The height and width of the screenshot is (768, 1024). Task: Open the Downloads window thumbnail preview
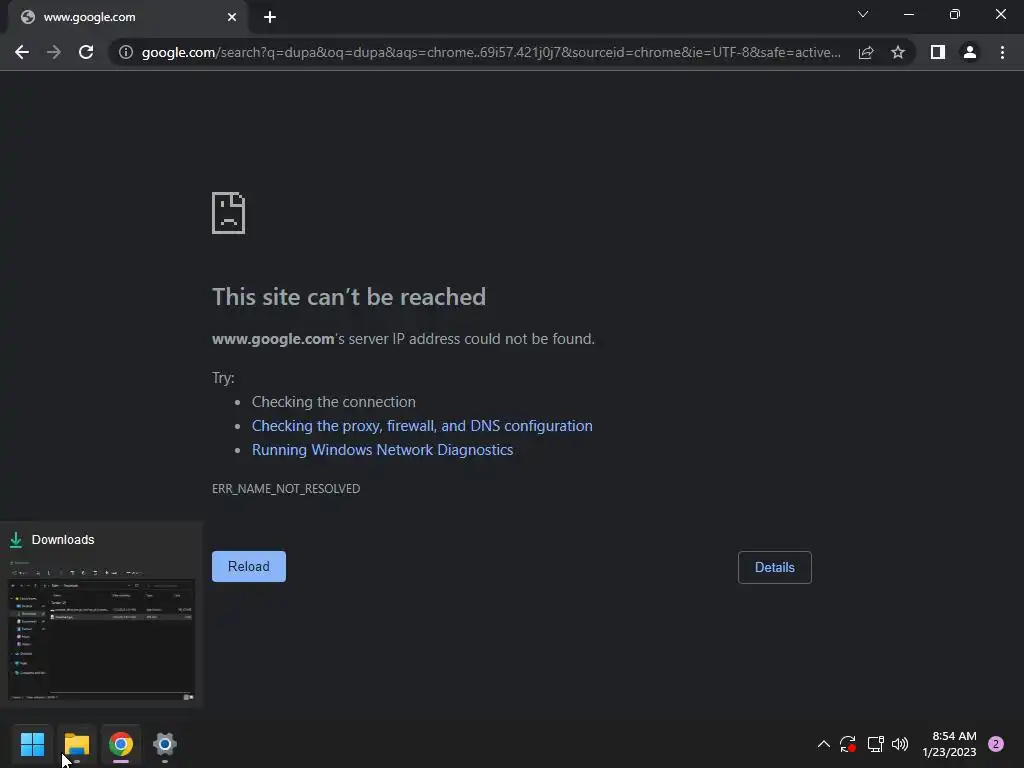point(101,630)
